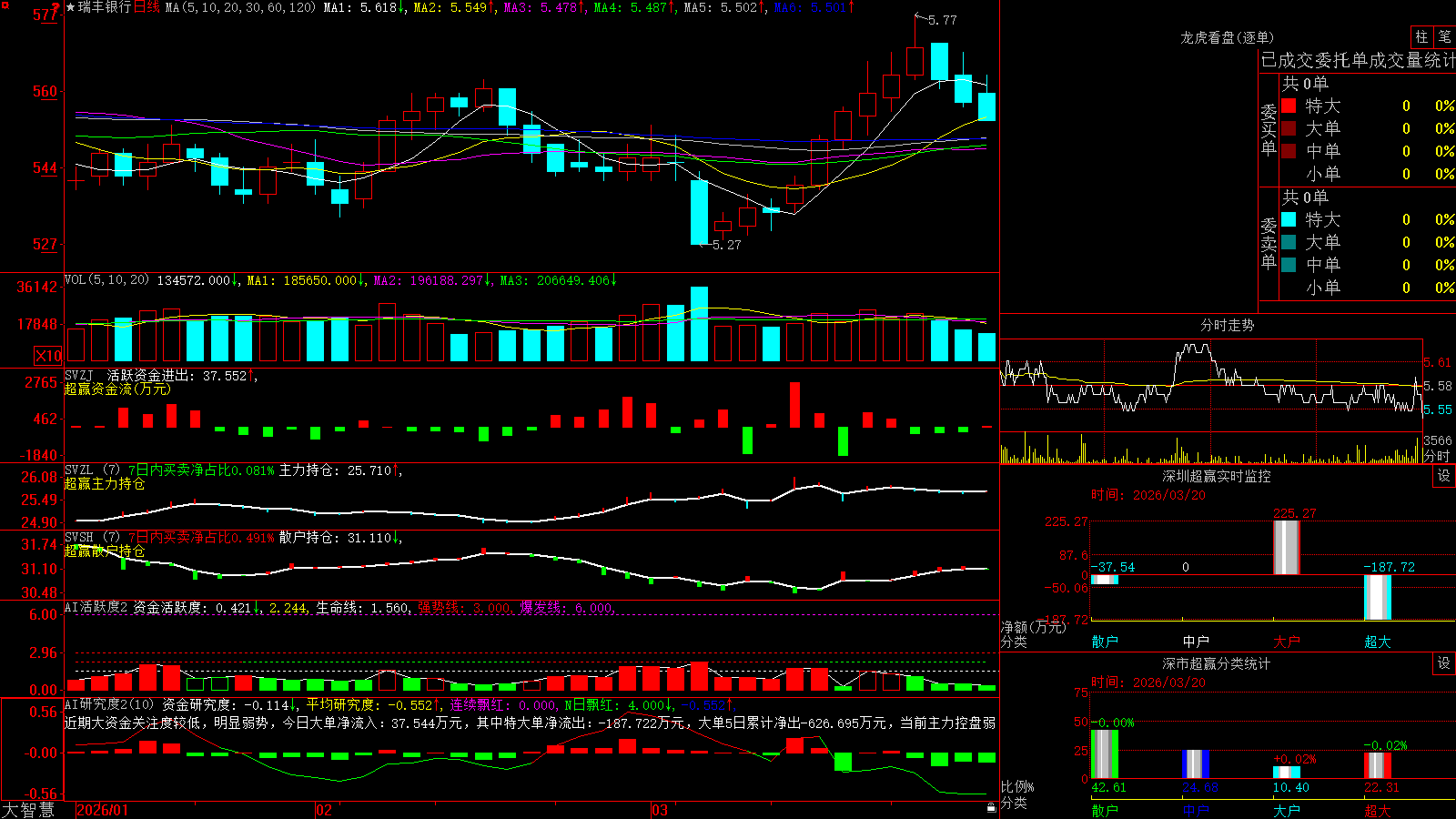Switch Dragon-Tiger panel to 柱 bar mode
Screen dimensions: 1456x819
(1421, 37)
